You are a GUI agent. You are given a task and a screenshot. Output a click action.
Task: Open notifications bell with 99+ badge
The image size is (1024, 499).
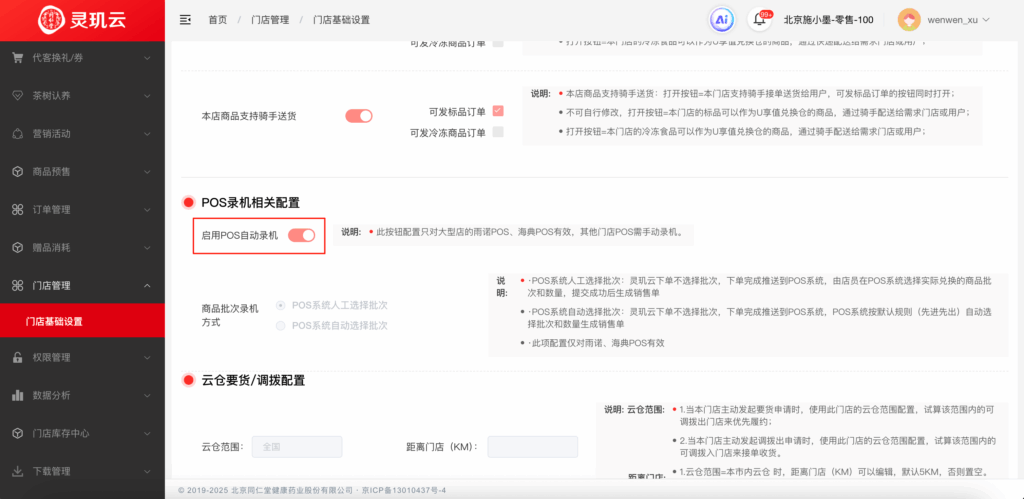pyautogui.click(x=759, y=20)
